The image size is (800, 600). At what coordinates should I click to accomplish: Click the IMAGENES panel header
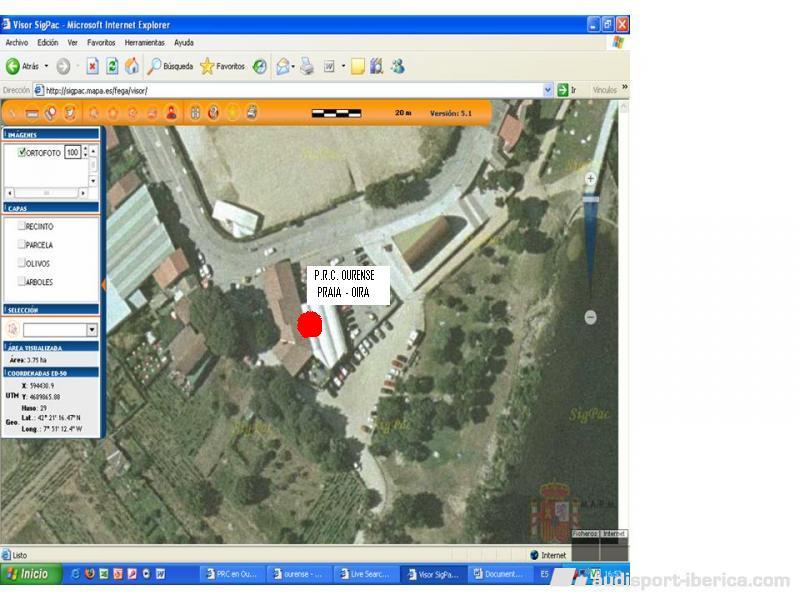[x=51, y=134]
